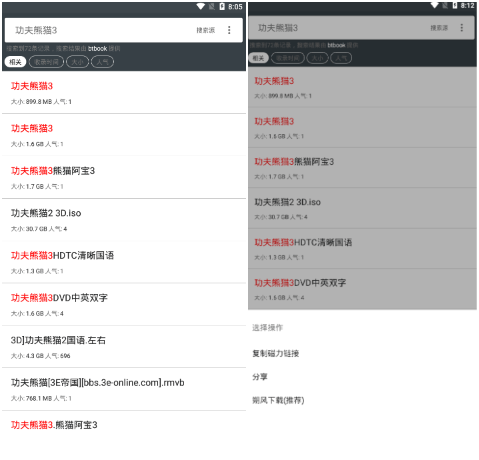The height and width of the screenshot is (460, 479).
Task: Tap dimmed 功夫熊猫3HDTC清晰国语 row on right screen
Action: (362, 249)
